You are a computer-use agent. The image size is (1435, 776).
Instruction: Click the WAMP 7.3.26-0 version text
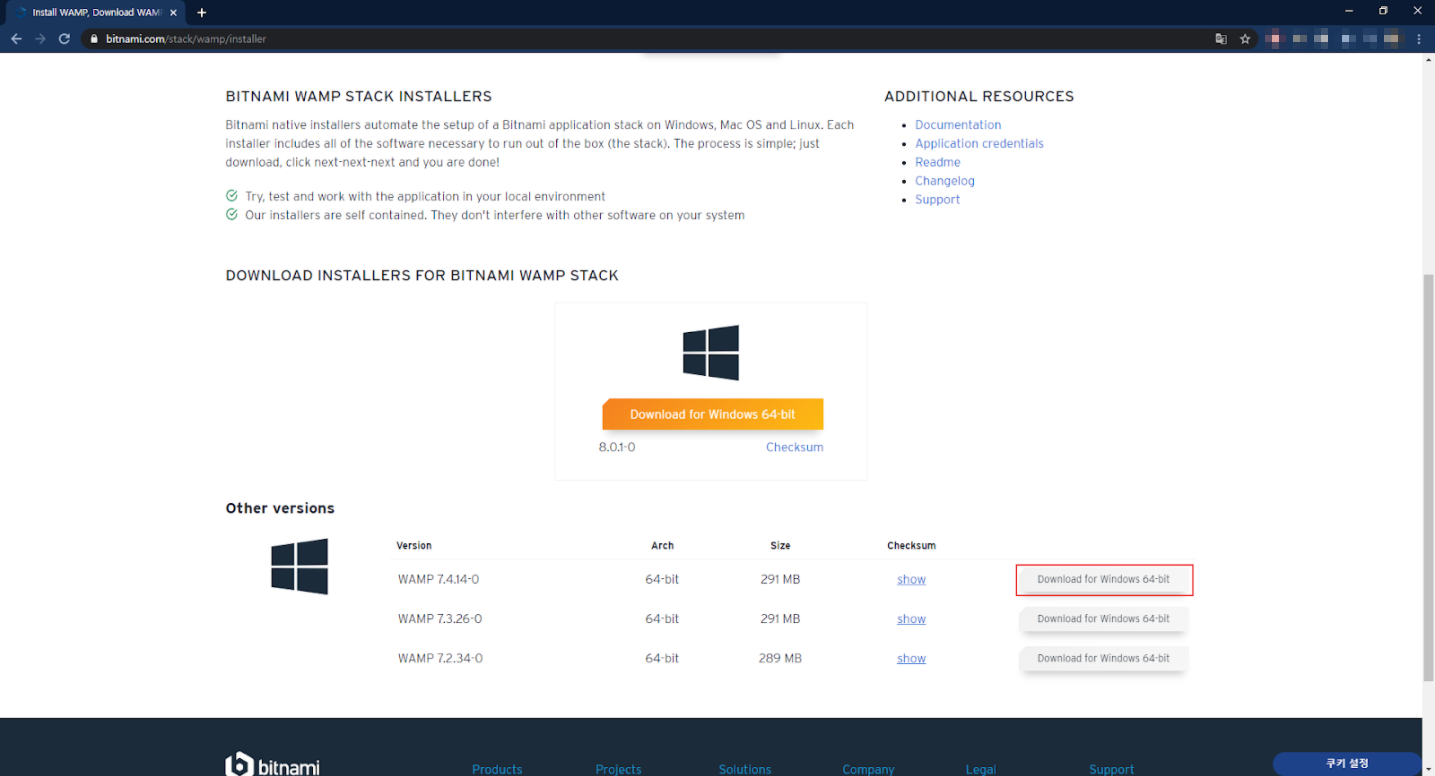point(440,619)
